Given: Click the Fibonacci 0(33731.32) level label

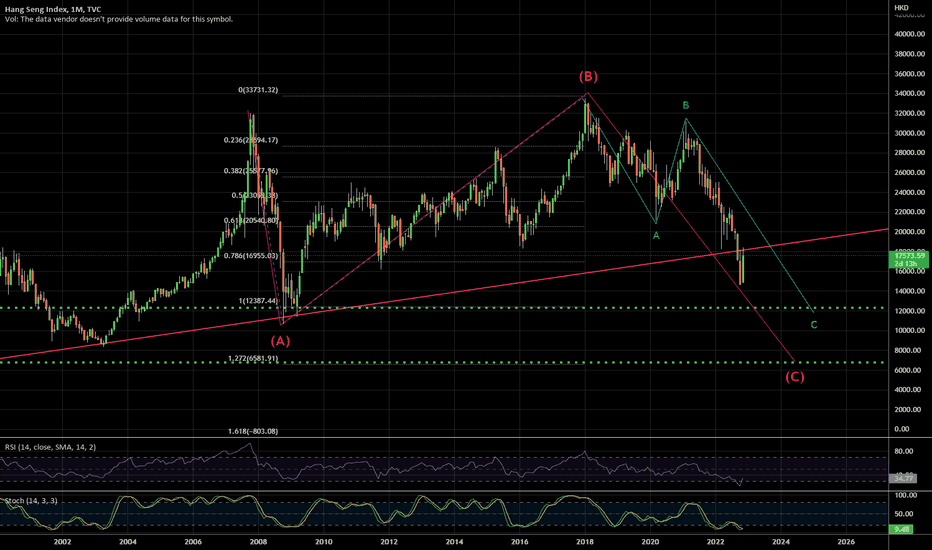Looking at the screenshot, I should [x=258, y=90].
